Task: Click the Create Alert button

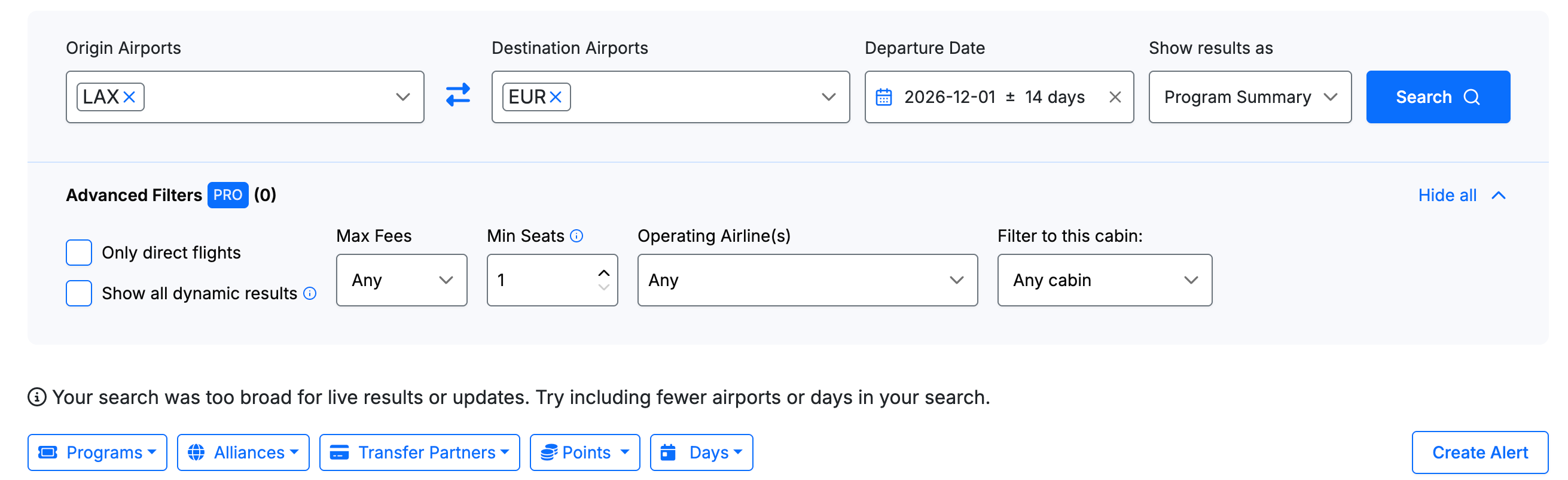Action: [x=1479, y=452]
